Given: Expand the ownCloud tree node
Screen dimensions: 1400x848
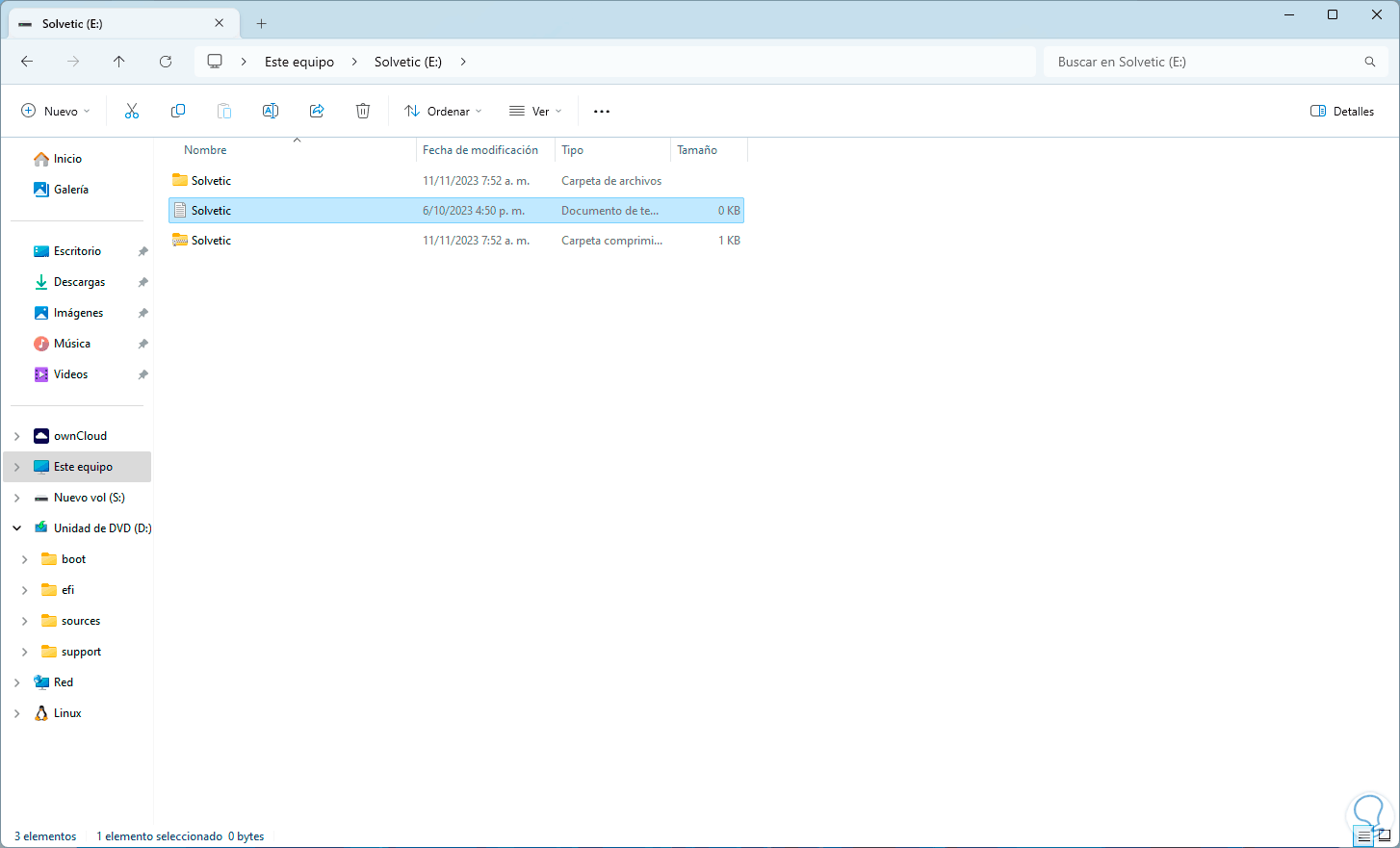Looking at the screenshot, I should click(17, 436).
